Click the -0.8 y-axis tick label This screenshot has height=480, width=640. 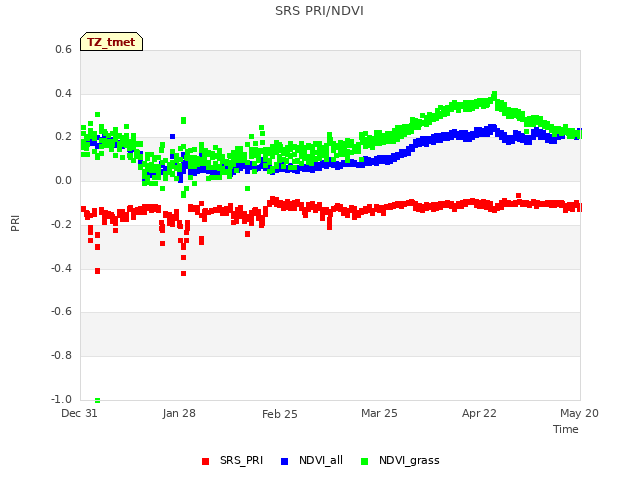coord(61,356)
